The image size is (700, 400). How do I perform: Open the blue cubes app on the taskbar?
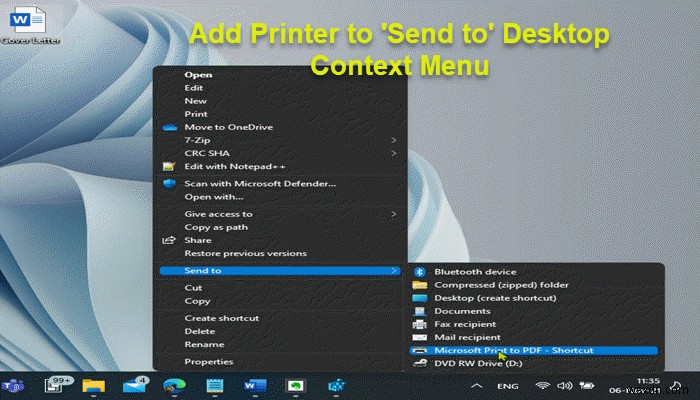tap(336, 386)
